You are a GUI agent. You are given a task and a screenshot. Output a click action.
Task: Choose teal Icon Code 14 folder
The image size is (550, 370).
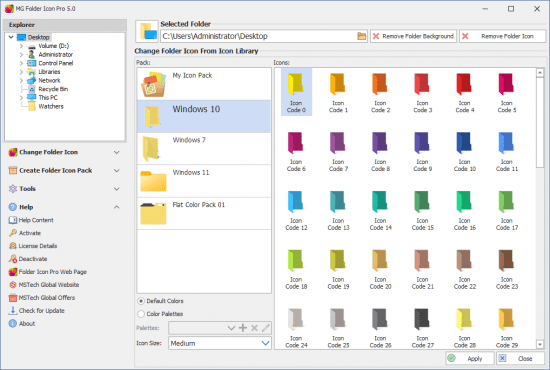point(380,210)
